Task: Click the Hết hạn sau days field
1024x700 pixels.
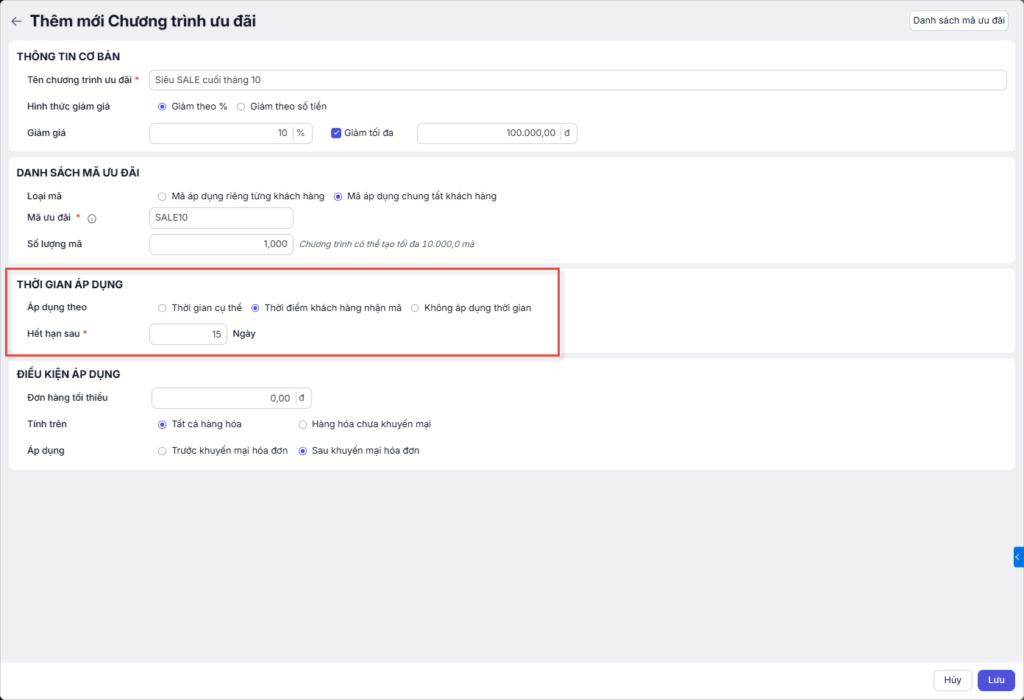Action: coord(187,334)
